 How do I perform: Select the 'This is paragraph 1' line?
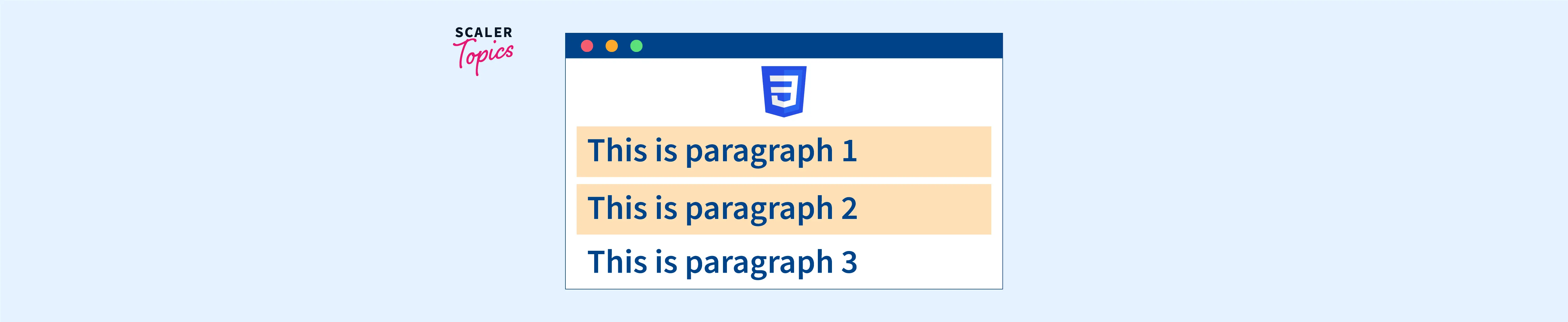point(722,151)
